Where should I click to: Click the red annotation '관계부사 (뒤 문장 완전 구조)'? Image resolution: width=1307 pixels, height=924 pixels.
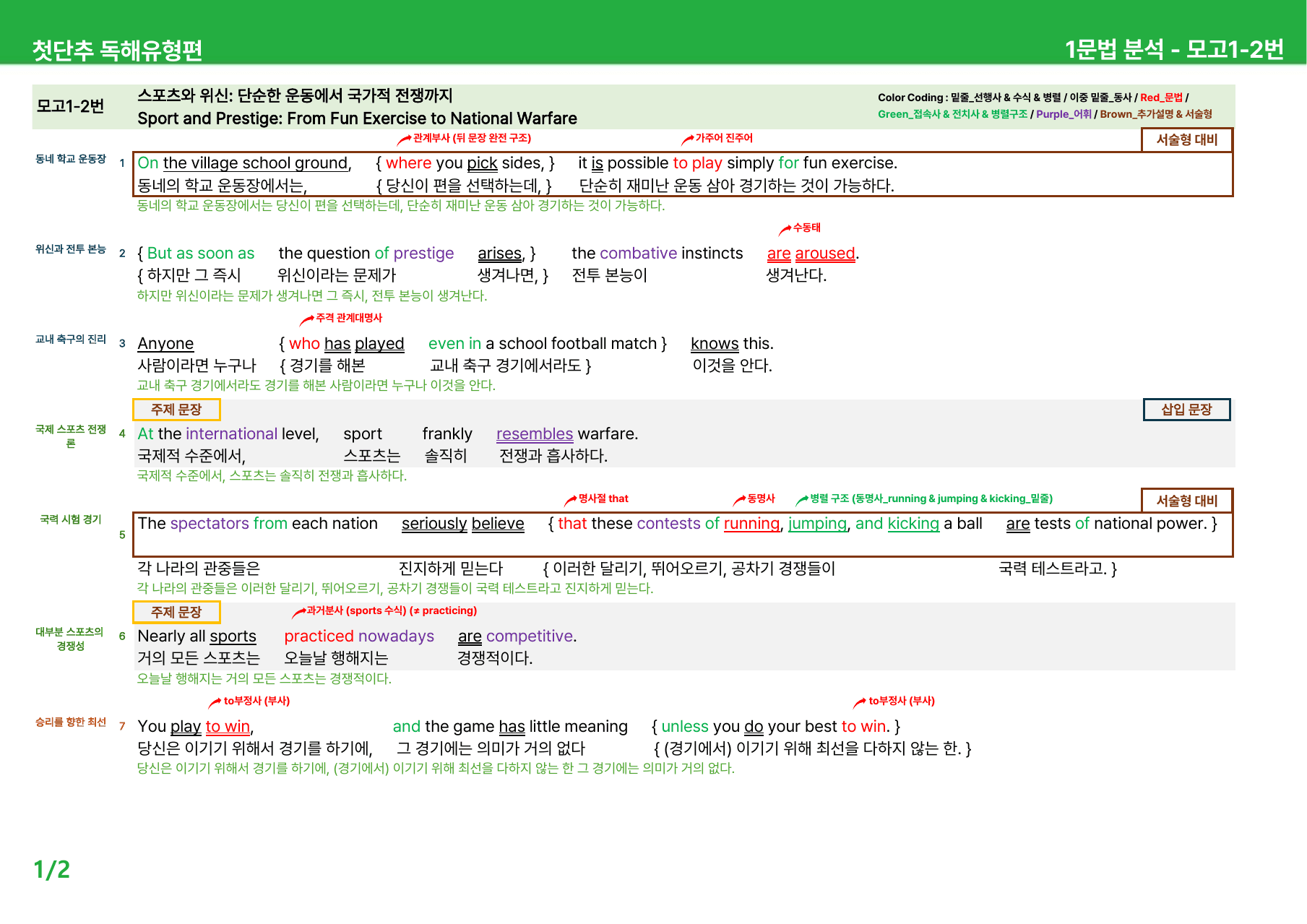click(x=472, y=138)
